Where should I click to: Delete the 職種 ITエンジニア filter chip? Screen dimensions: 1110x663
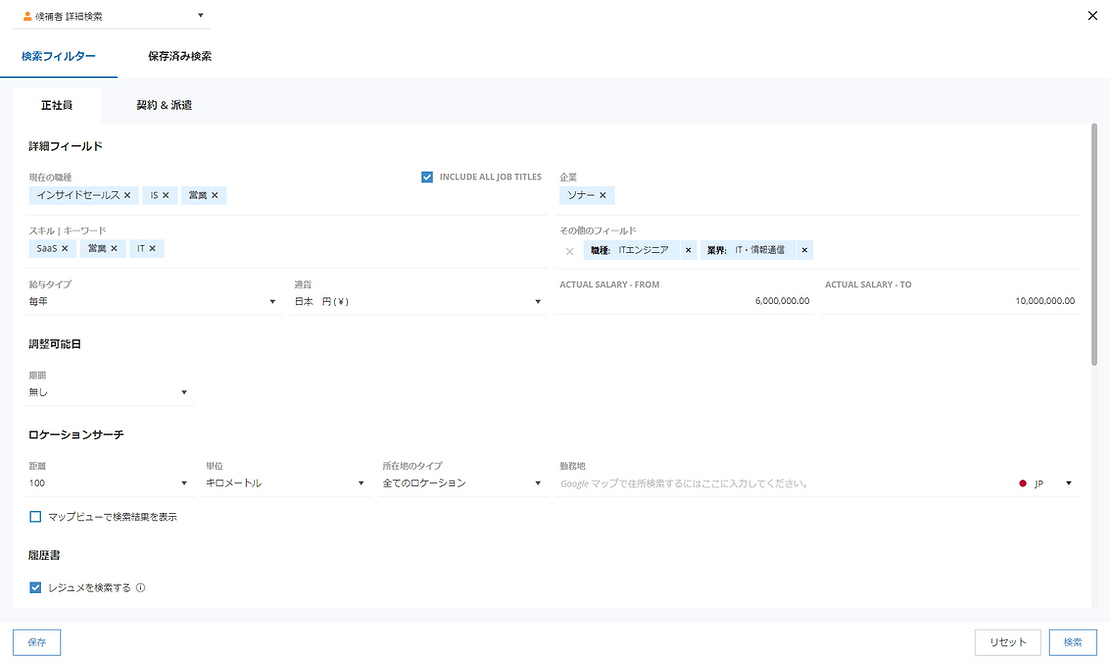coord(688,250)
